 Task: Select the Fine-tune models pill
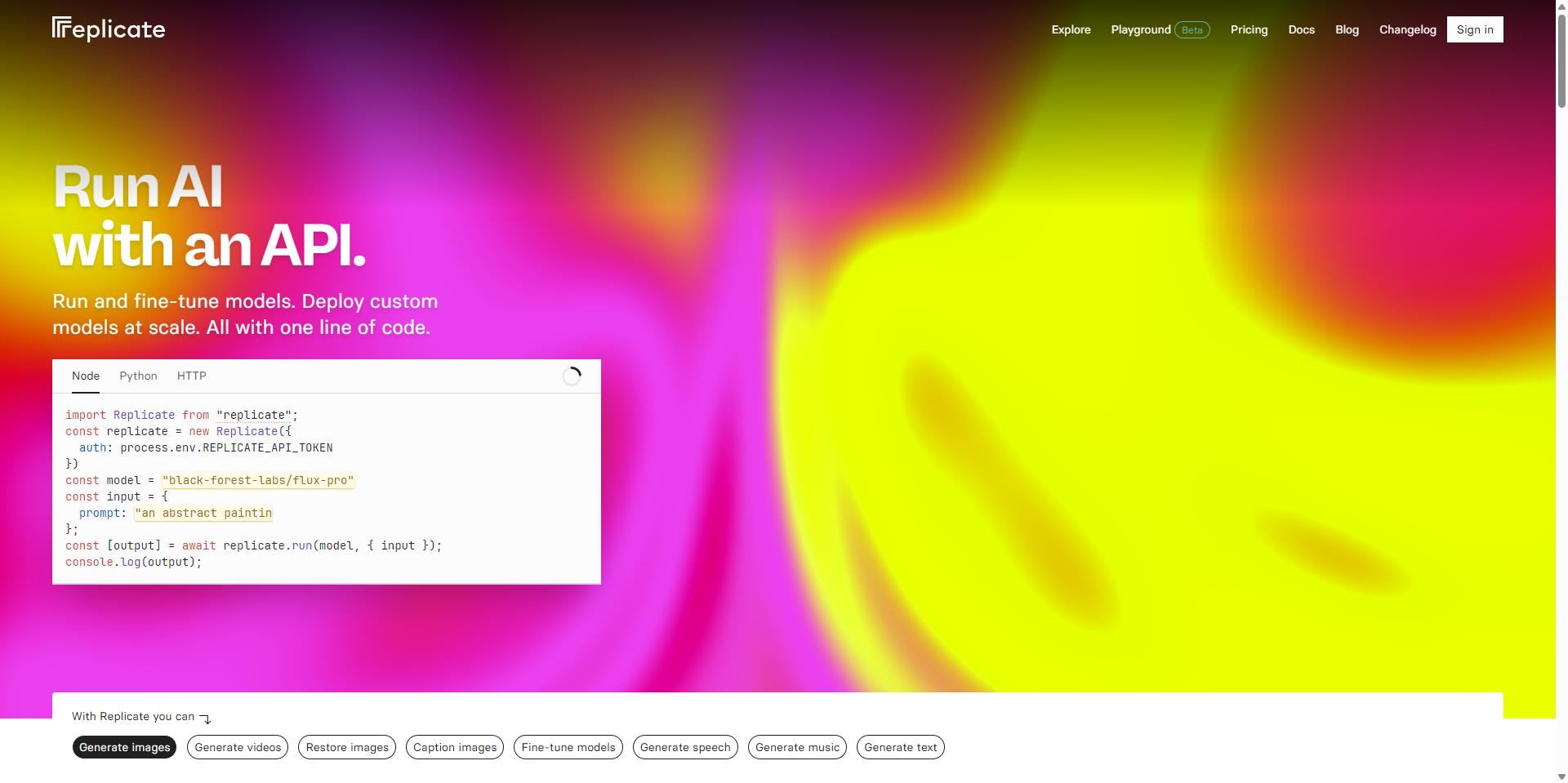(x=568, y=747)
